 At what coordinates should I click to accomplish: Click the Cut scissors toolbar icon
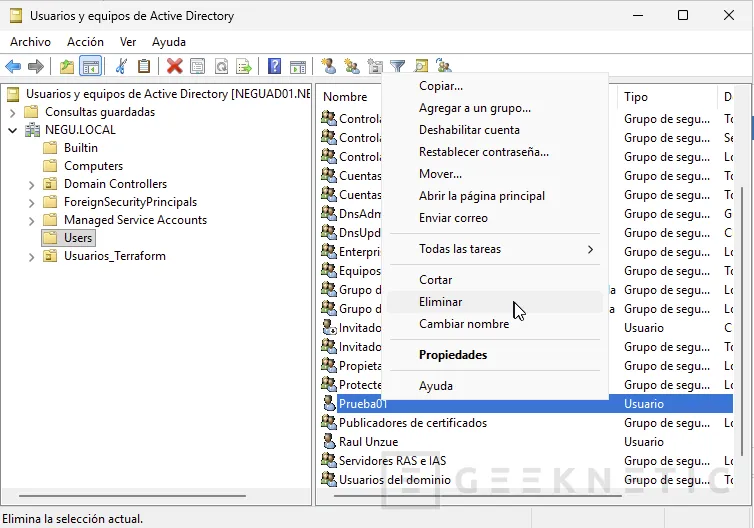pos(121,66)
